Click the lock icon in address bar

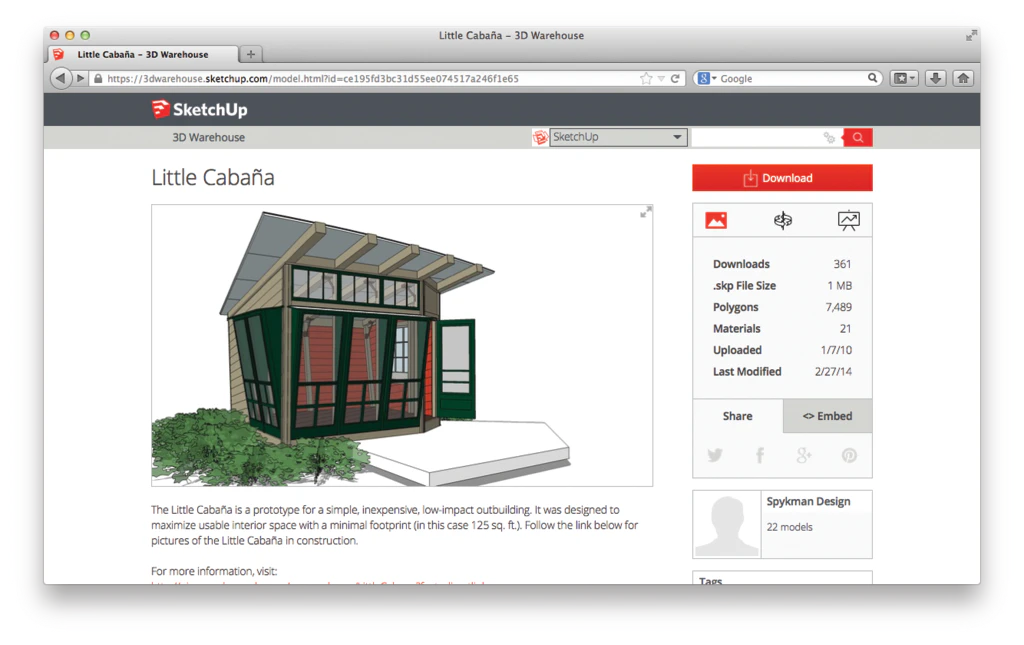(x=98, y=78)
